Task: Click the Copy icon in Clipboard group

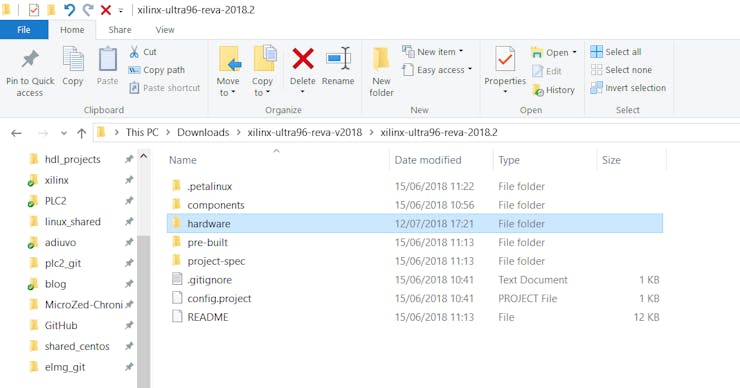Action: pos(73,59)
